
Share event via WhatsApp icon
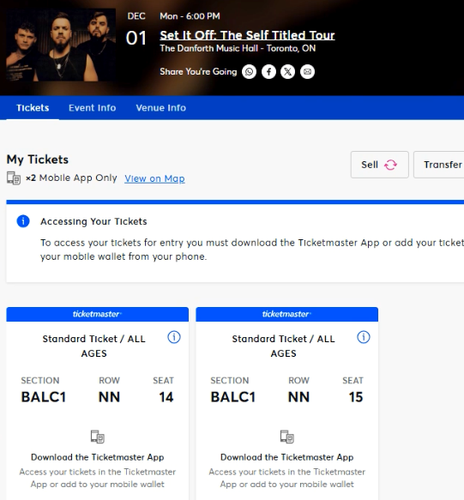(249, 72)
